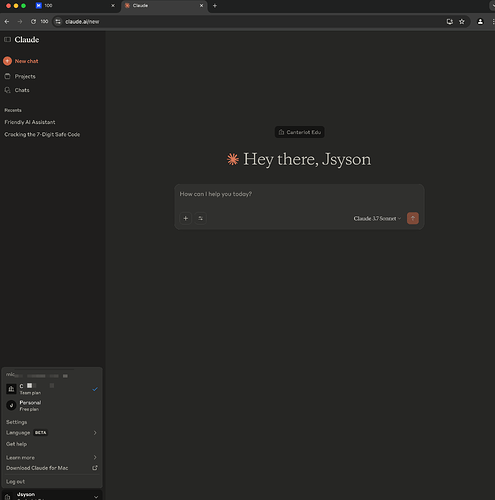The width and height of the screenshot is (495, 500).
Task: Expand the Learn more submenu
Action: (x=52, y=457)
